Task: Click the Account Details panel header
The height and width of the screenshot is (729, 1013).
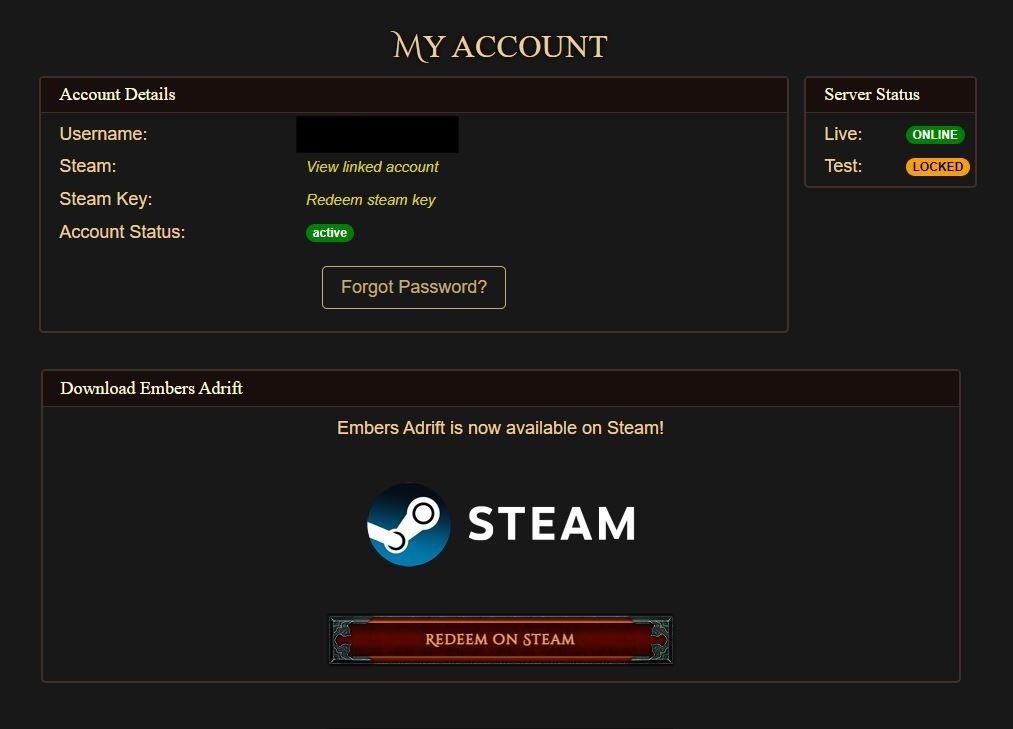Action: (414, 95)
